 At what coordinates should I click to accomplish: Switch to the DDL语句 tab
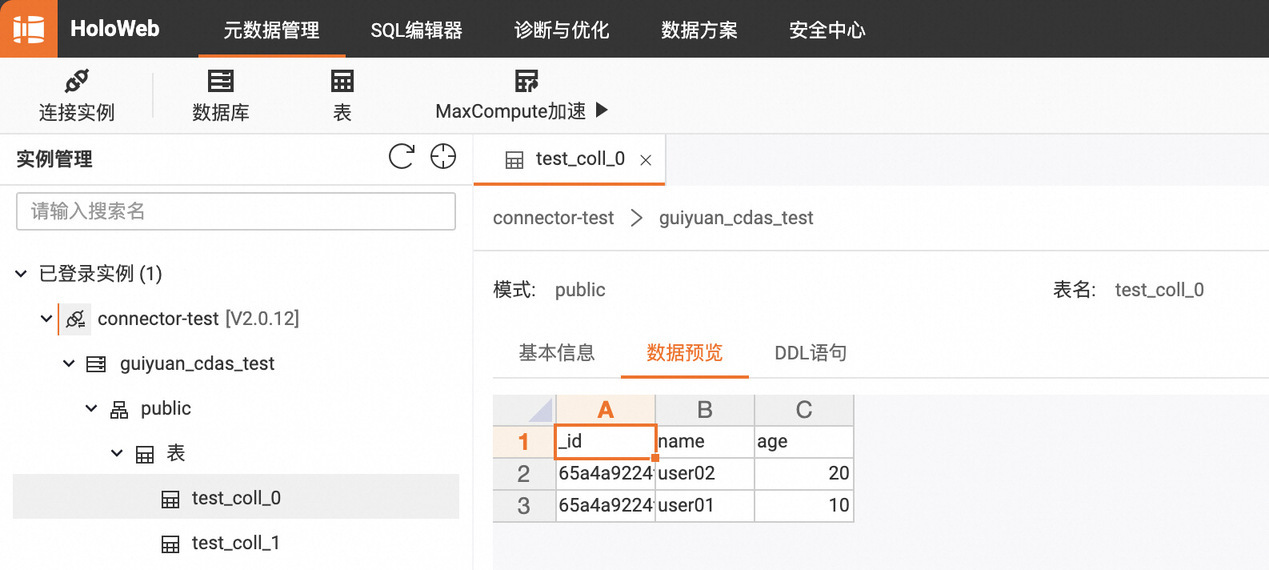811,353
